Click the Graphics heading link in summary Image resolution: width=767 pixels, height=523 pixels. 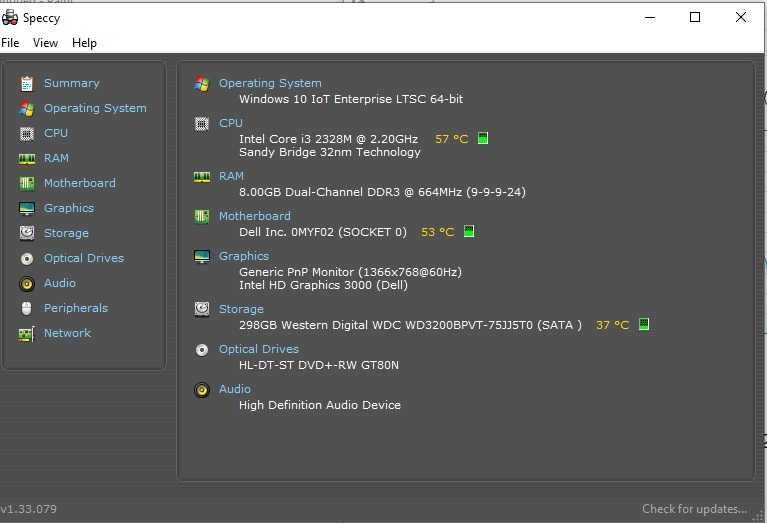[x=244, y=256]
